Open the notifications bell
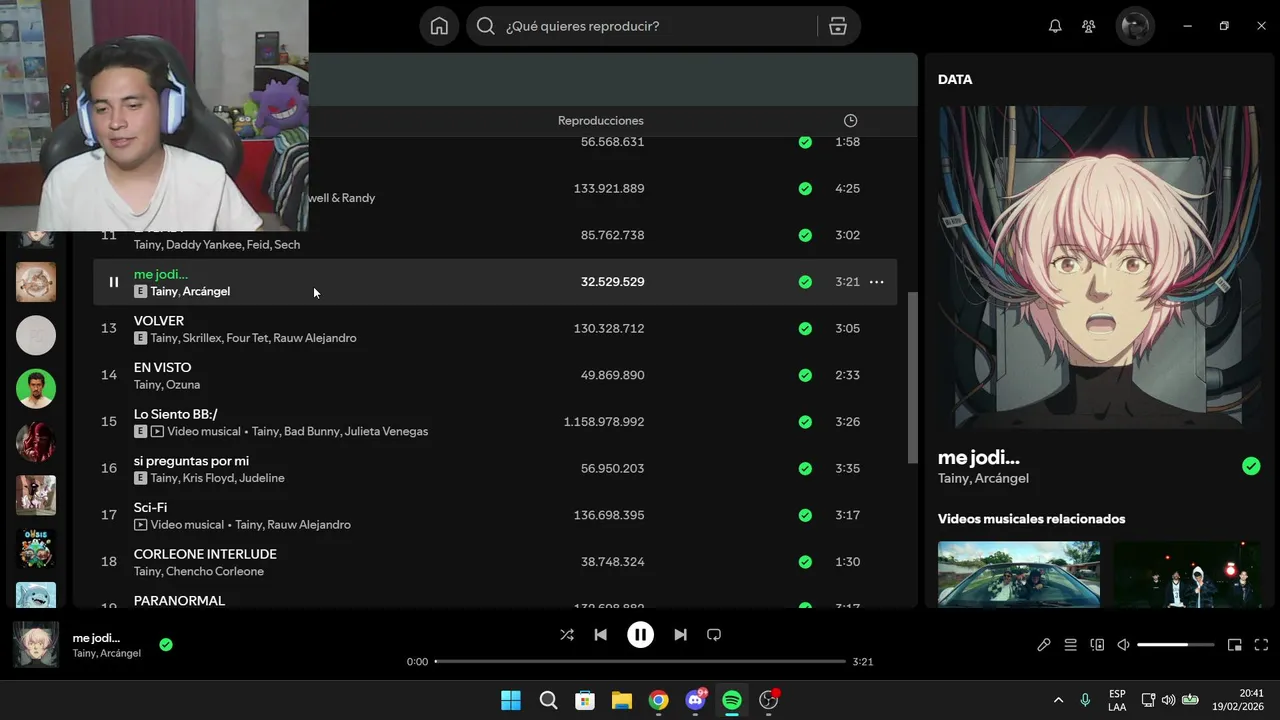The image size is (1280, 720). (x=1055, y=26)
